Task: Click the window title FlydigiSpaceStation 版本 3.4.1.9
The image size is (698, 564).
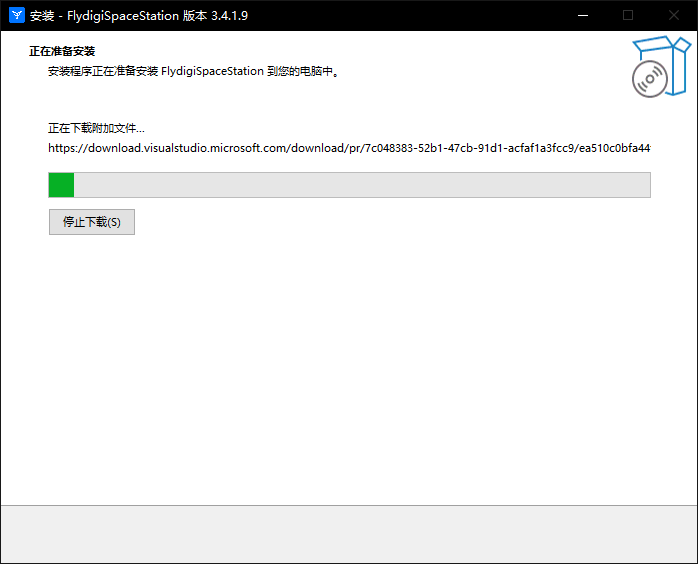Action: 139,16
